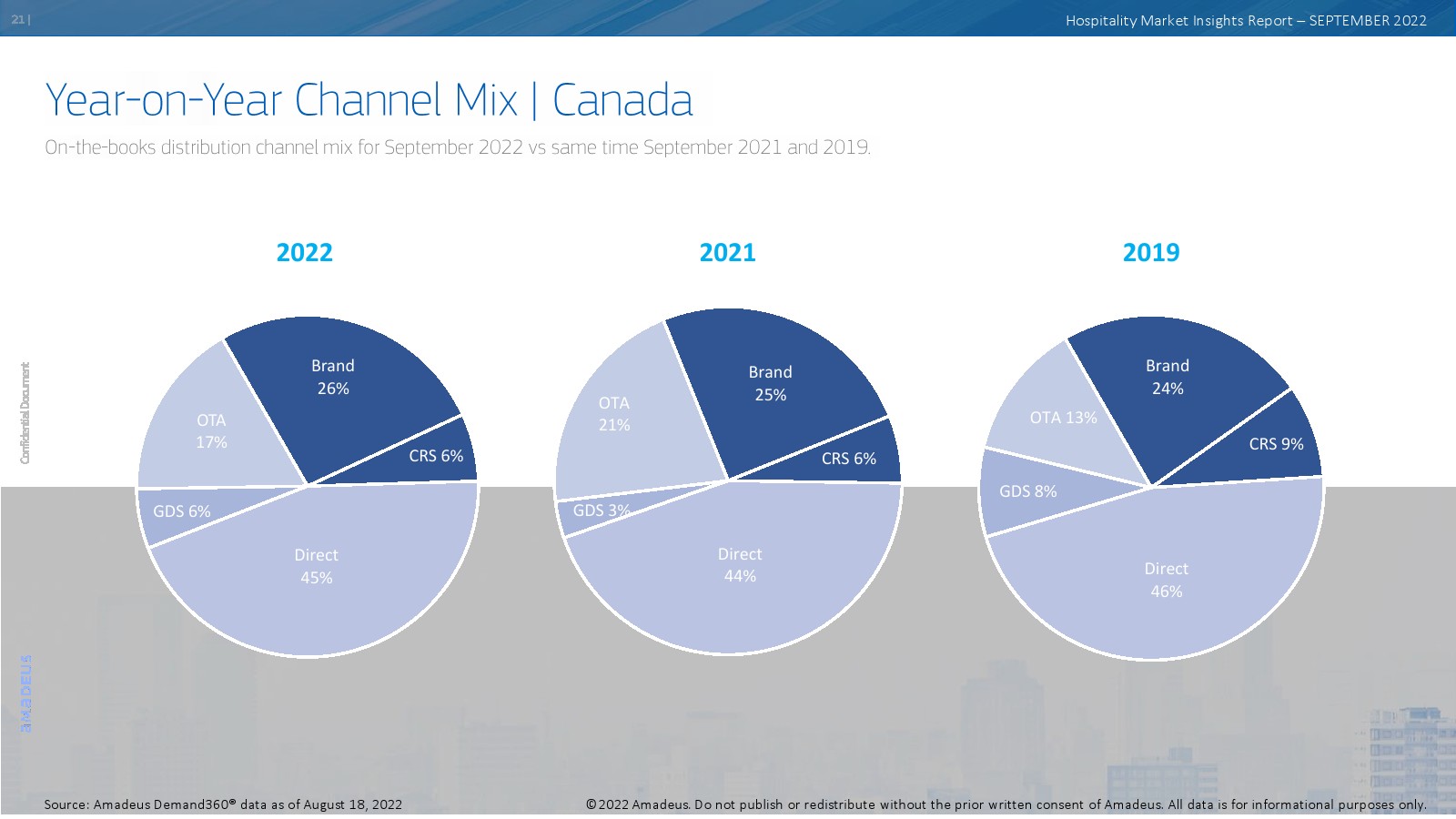Screen dimensions: 1456x819
Task: Click the page number 21 in header
Action: point(19,20)
